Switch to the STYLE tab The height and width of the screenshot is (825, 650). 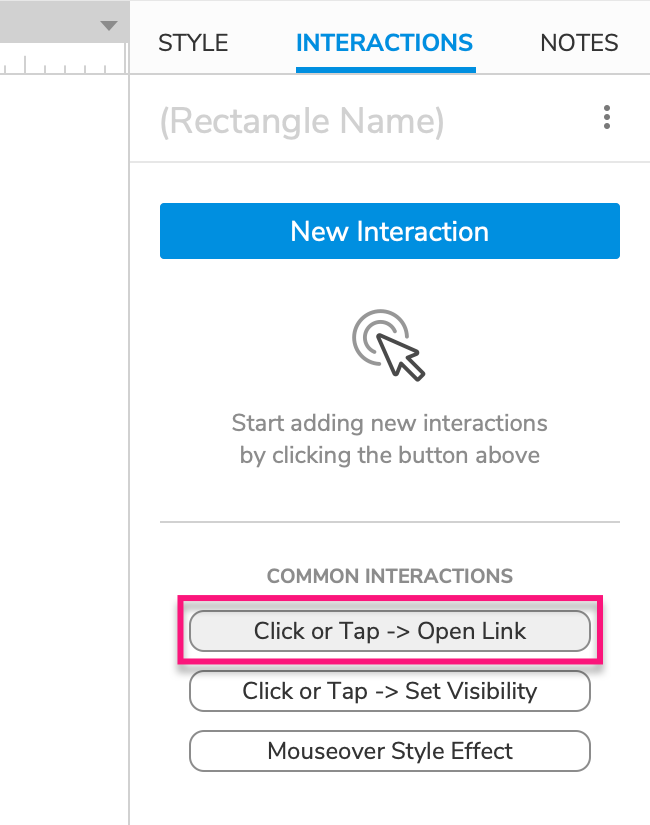pos(194,43)
